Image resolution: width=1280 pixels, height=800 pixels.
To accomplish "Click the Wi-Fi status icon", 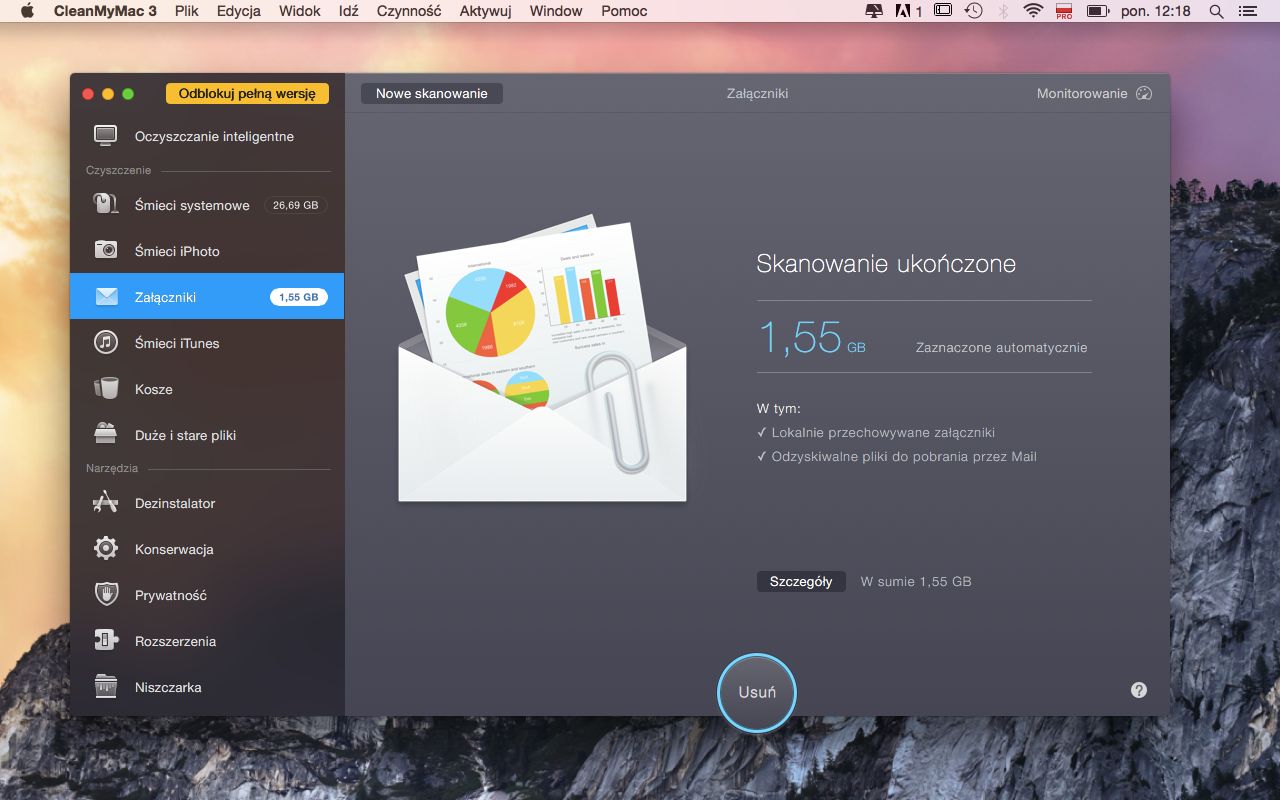I will pyautogui.click(x=1033, y=11).
